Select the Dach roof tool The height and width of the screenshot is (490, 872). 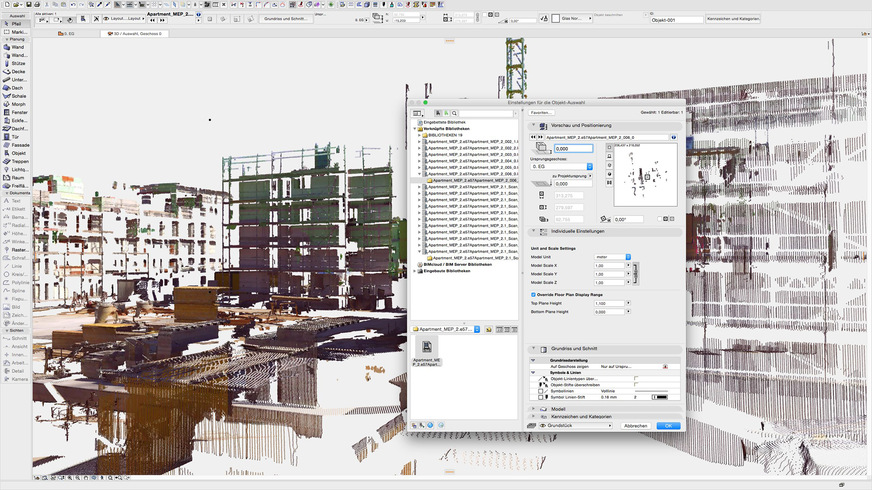tap(17, 87)
